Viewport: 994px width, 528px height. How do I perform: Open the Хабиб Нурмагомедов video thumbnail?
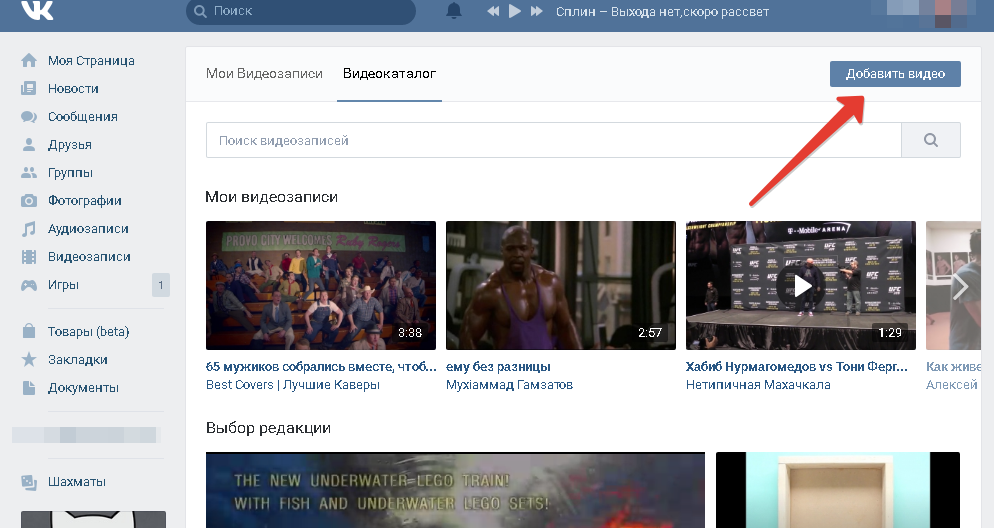click(x=801, y=285)
